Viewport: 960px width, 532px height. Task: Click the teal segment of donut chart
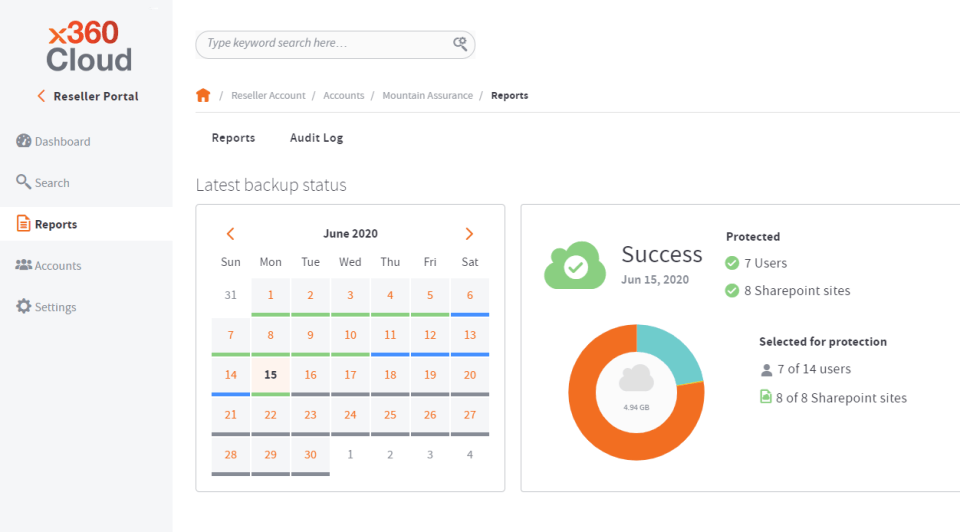pyautogui.click(x=669, y=349)
